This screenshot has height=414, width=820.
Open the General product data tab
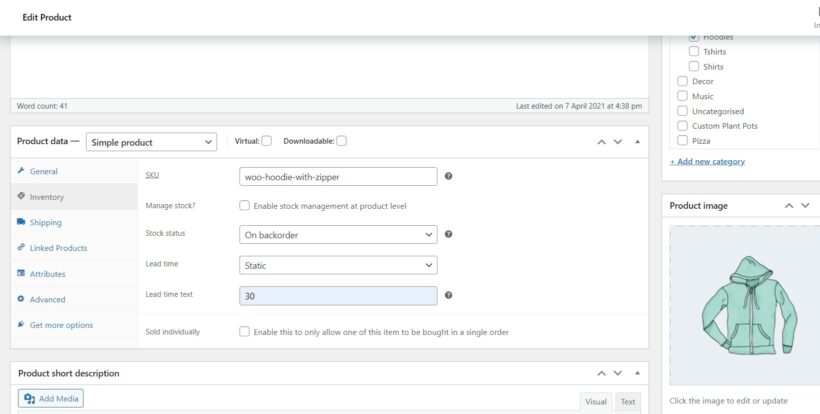coord(74,171)
